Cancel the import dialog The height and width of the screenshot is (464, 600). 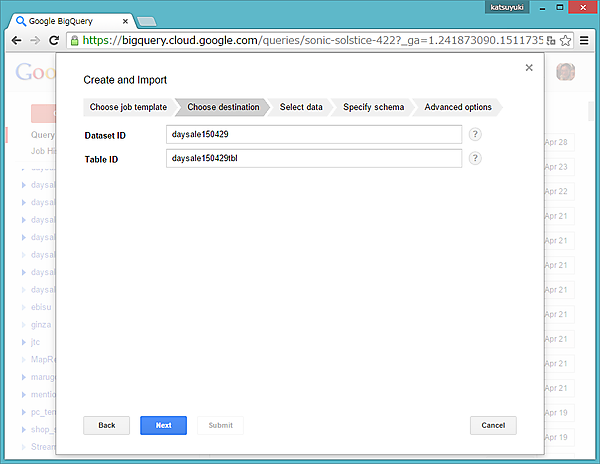click(493, 425)
